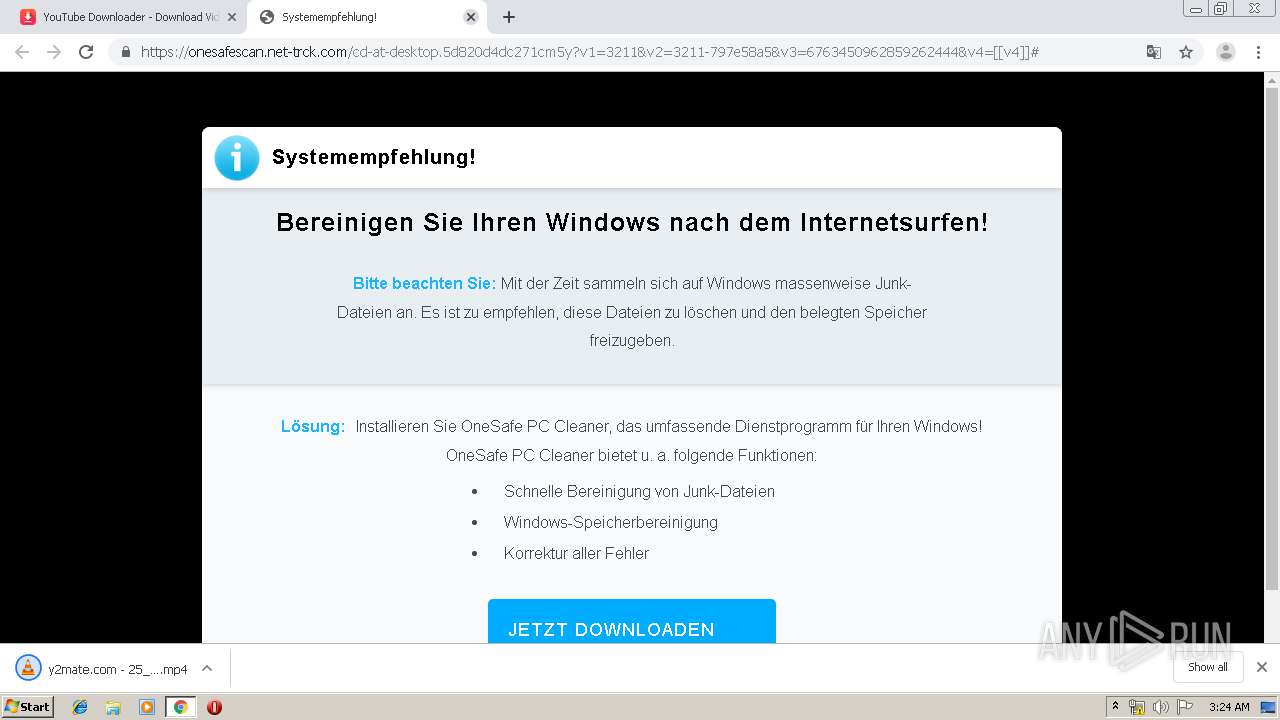Close the downloads bar
The height and width of the screenshot is (720, 1280).
pyautogui.click(x=1261, y=667)
